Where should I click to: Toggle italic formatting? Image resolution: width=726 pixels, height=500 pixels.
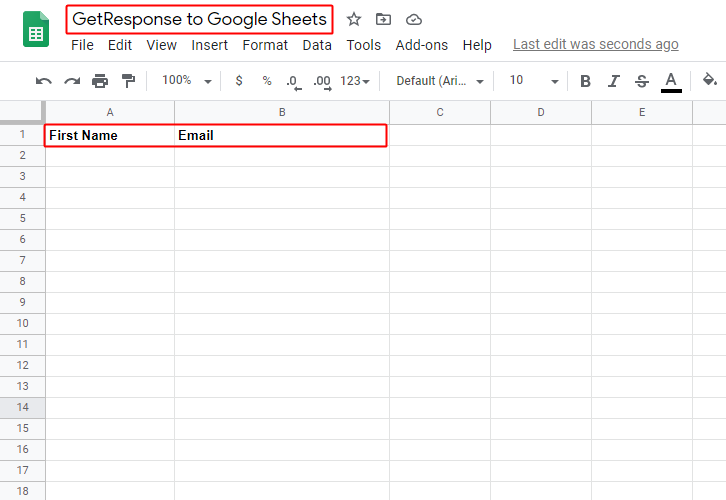click(x=613, y=81)
